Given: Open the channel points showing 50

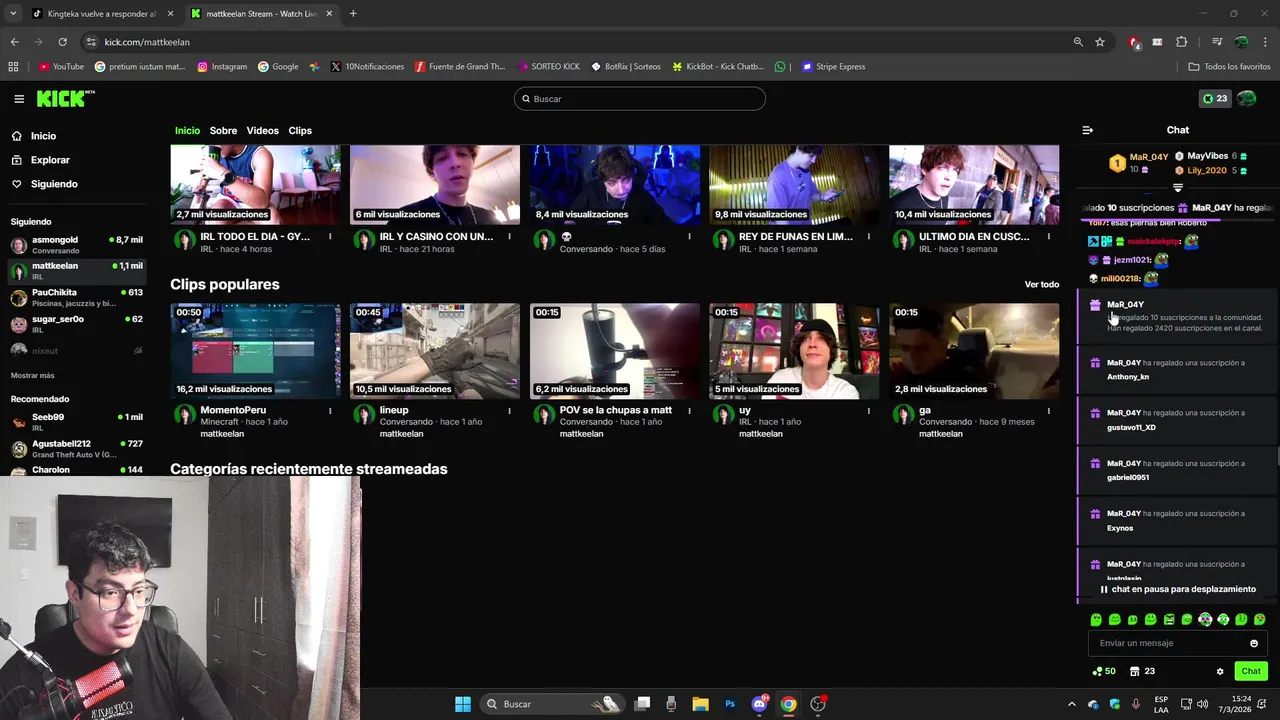Looking at the screenshot, I should pos(1105,671).
